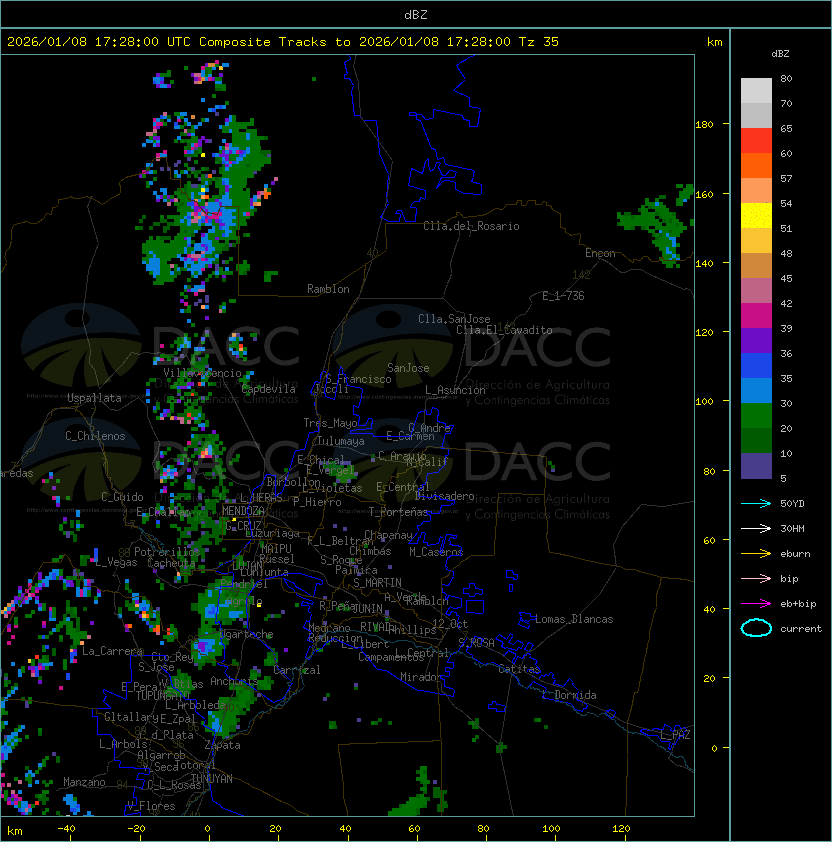
Task: Click the 'E_1-736' map label
Action: coord(563,296)
